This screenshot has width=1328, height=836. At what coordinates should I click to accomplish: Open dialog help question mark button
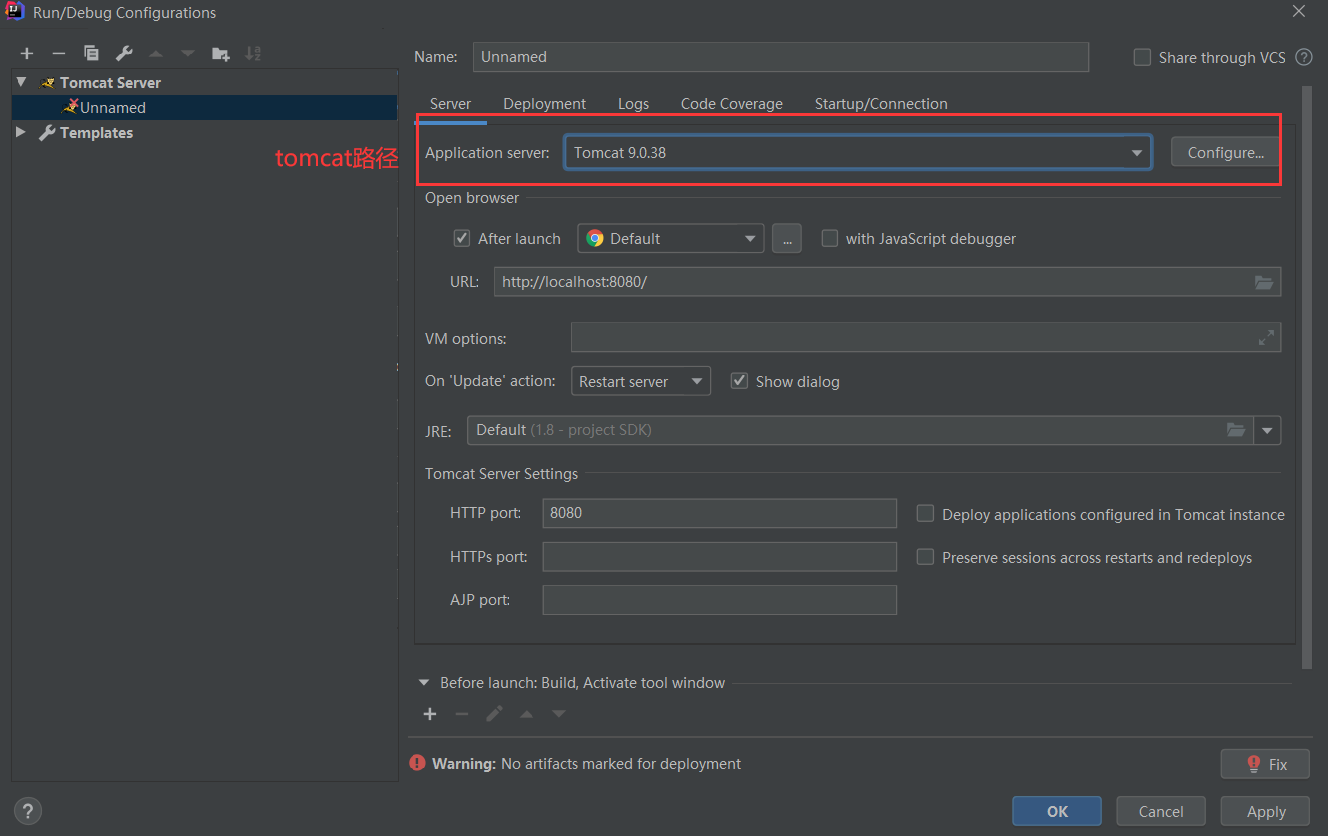[x=28, y=811]
